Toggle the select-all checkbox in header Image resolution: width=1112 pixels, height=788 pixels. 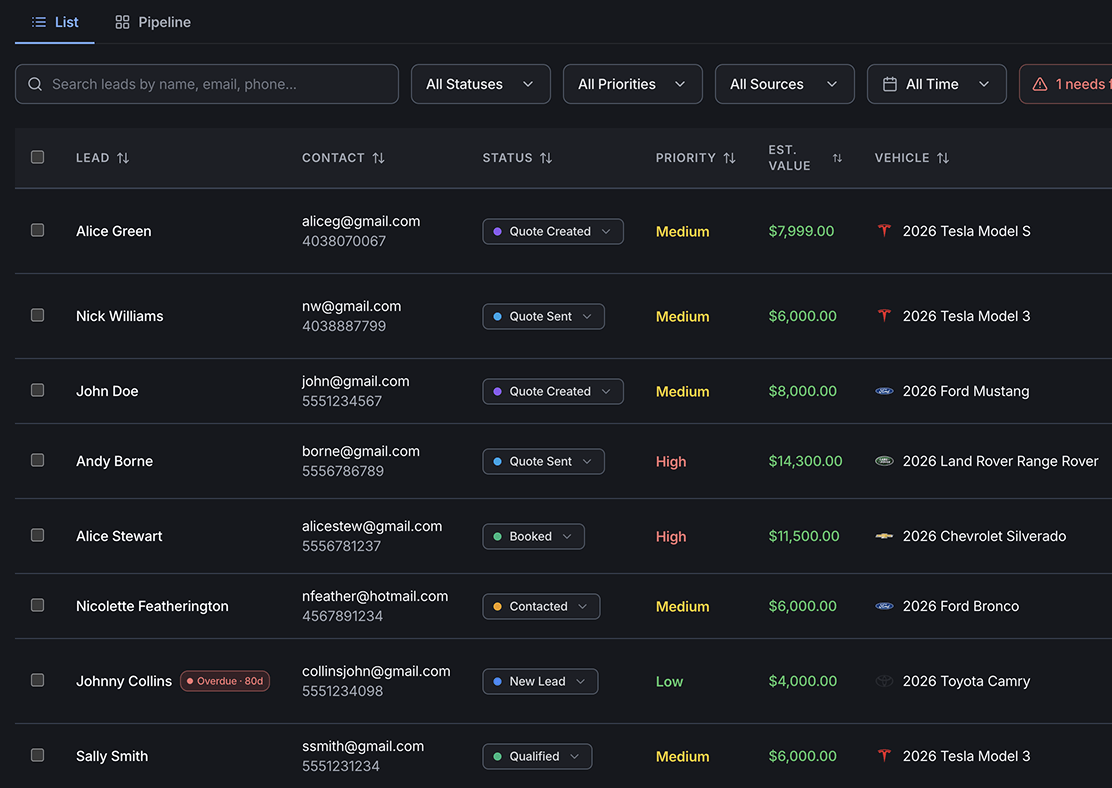click(x=38, y=157)
